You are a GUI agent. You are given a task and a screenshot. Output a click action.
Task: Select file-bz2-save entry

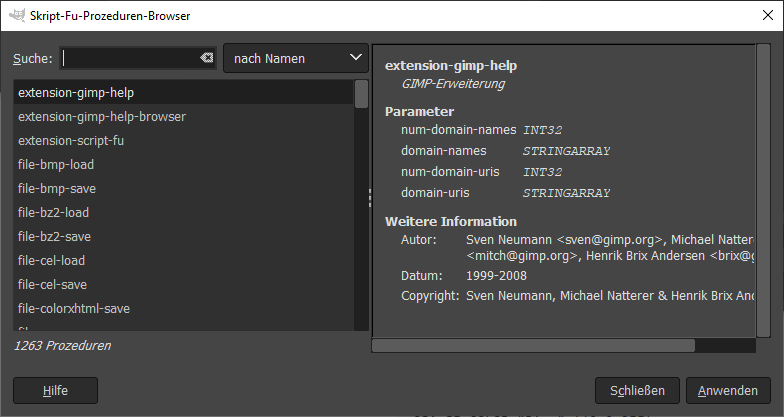tap(54, 237)
